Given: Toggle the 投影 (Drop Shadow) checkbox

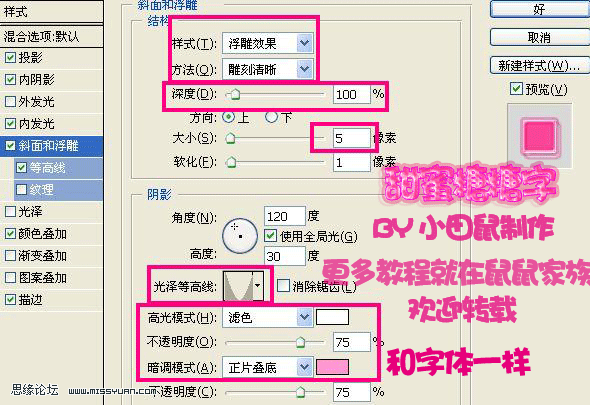Looking at the screenshot, I should [x=10, y=58].
